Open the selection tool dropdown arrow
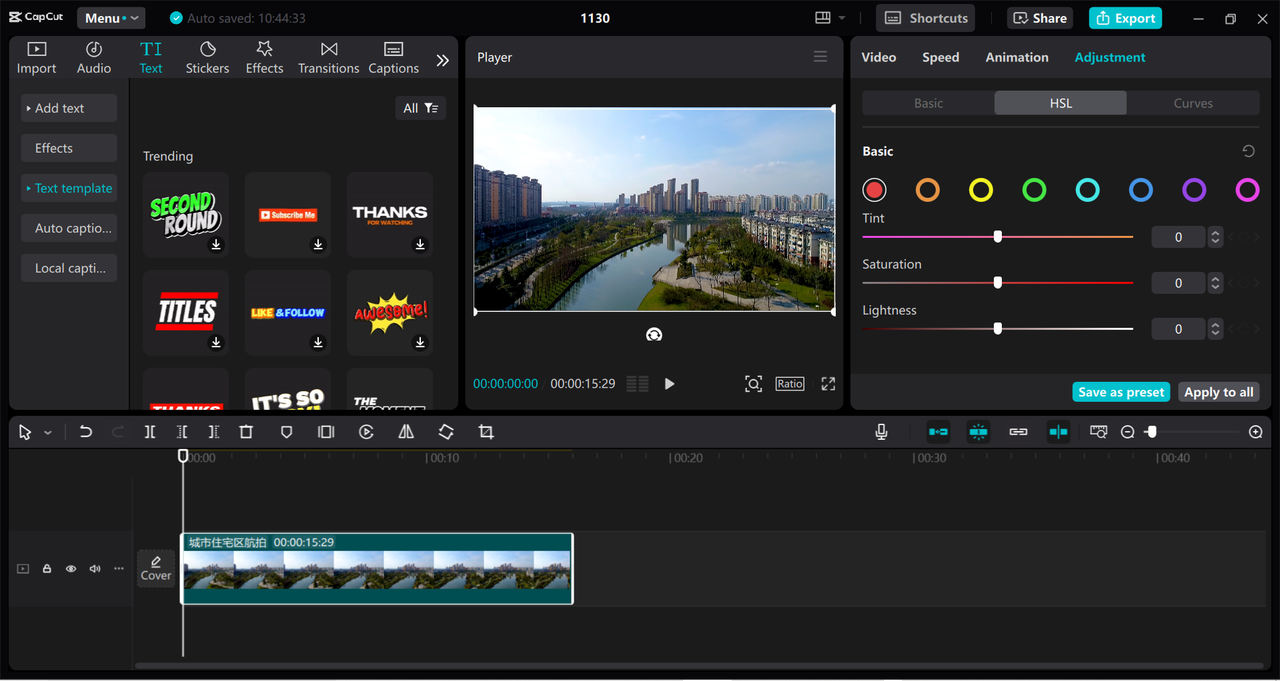 [x=48, y=433]
